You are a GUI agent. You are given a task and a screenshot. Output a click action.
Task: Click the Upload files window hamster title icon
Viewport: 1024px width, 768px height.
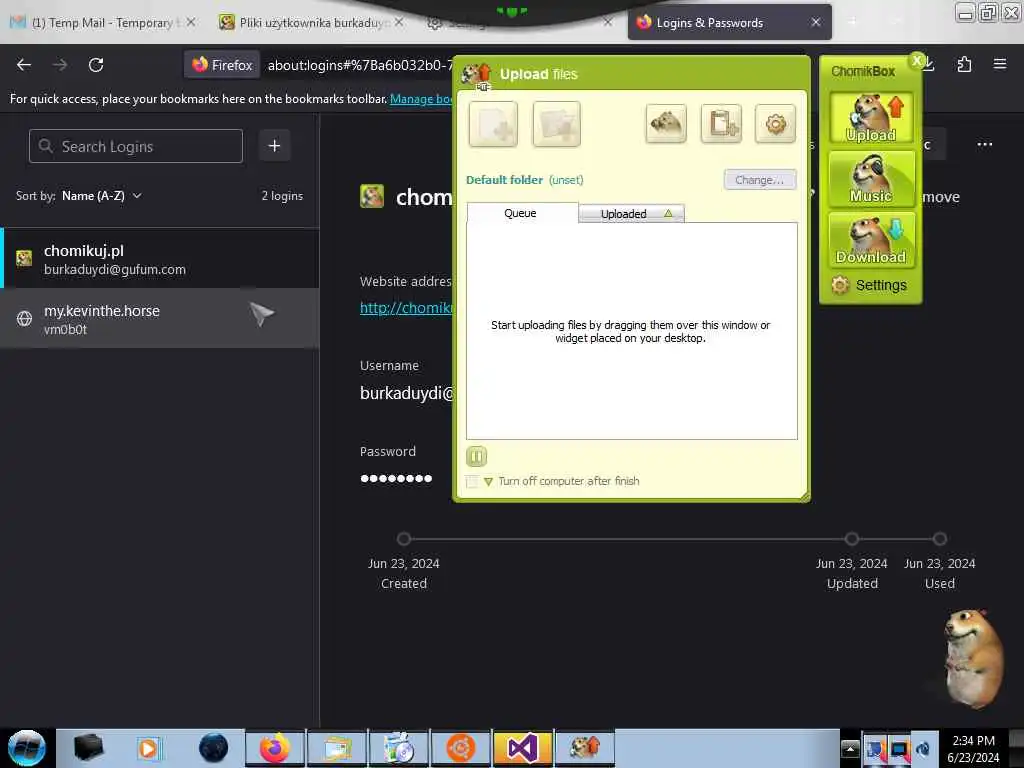coord(477,74)
